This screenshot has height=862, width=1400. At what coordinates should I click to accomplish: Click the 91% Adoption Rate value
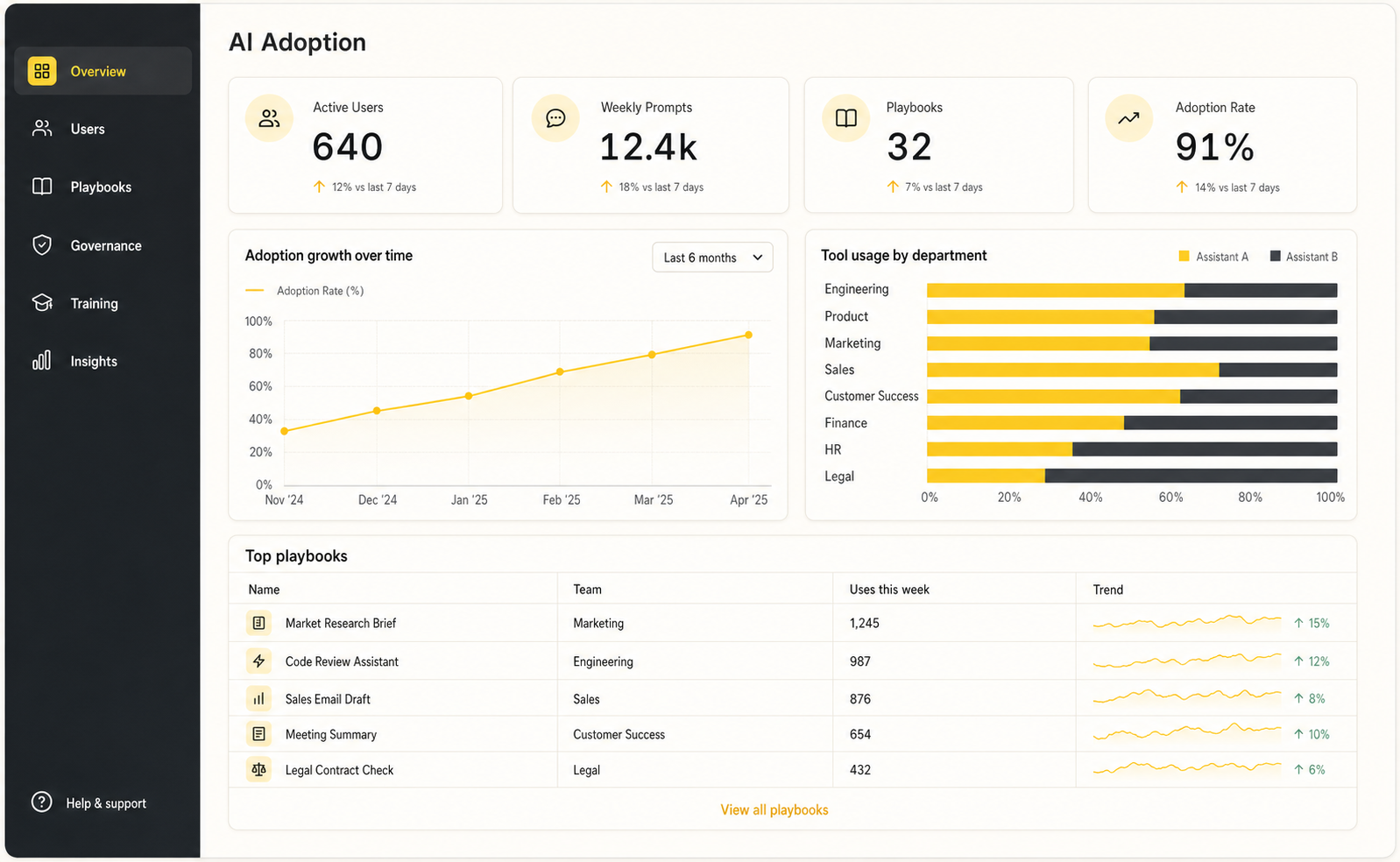coord(1215,146)
